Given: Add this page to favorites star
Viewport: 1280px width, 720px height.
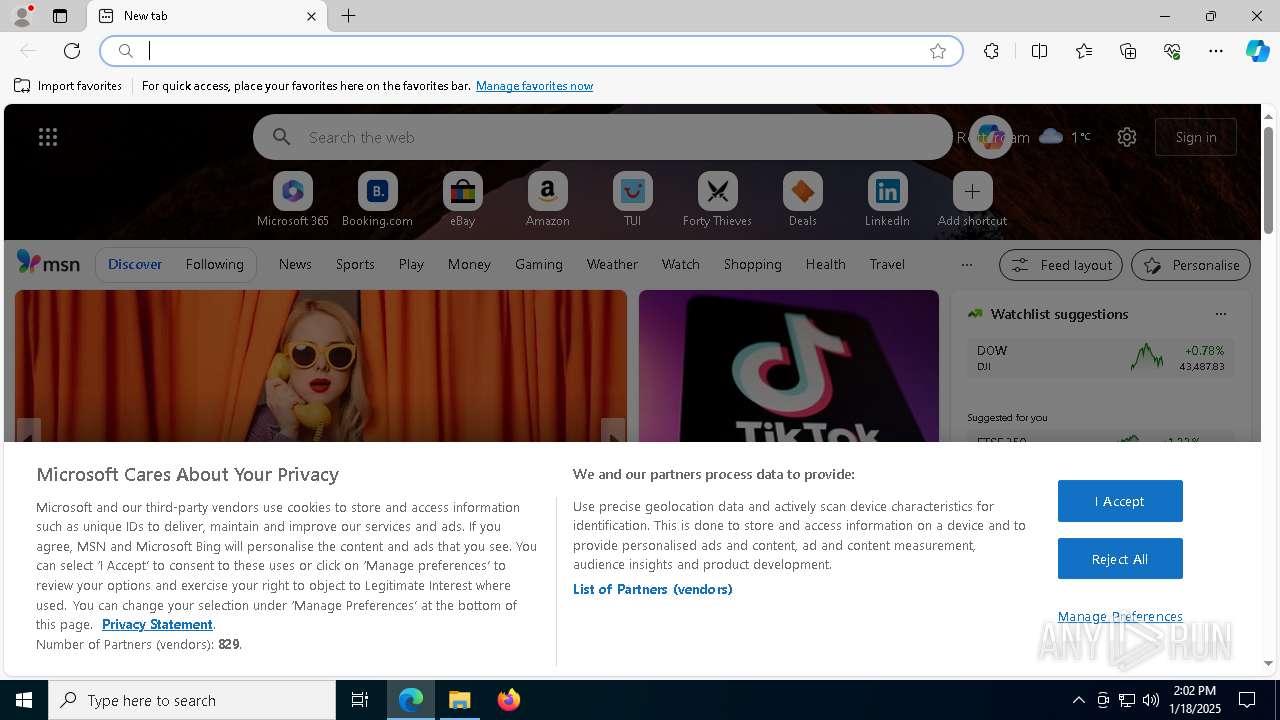Looking at the screenshot, I should tap(938, 51).
